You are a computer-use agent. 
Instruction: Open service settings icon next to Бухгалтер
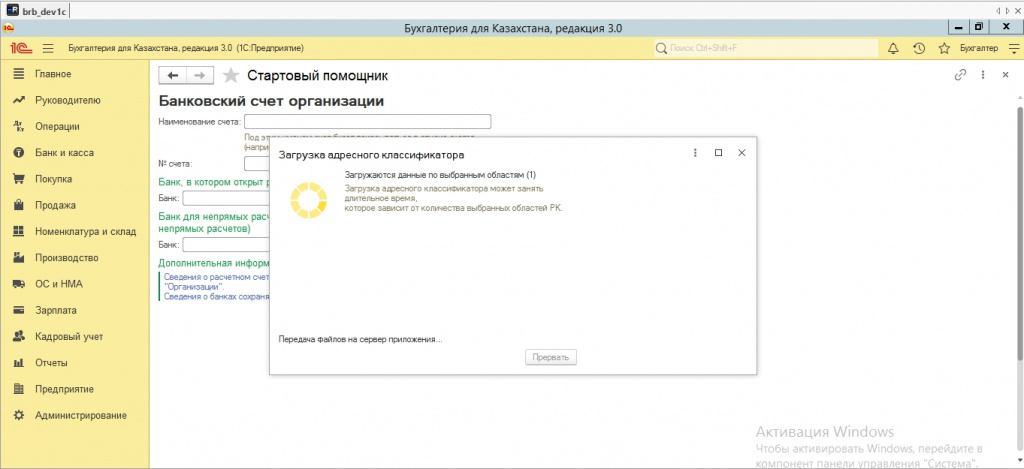[x=1014, y=48]
